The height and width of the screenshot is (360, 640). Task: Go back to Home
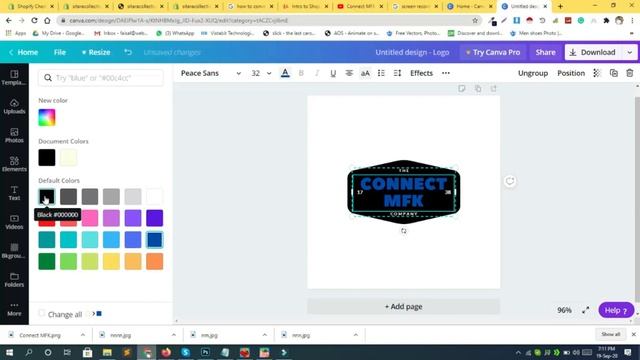coord(23,52)
